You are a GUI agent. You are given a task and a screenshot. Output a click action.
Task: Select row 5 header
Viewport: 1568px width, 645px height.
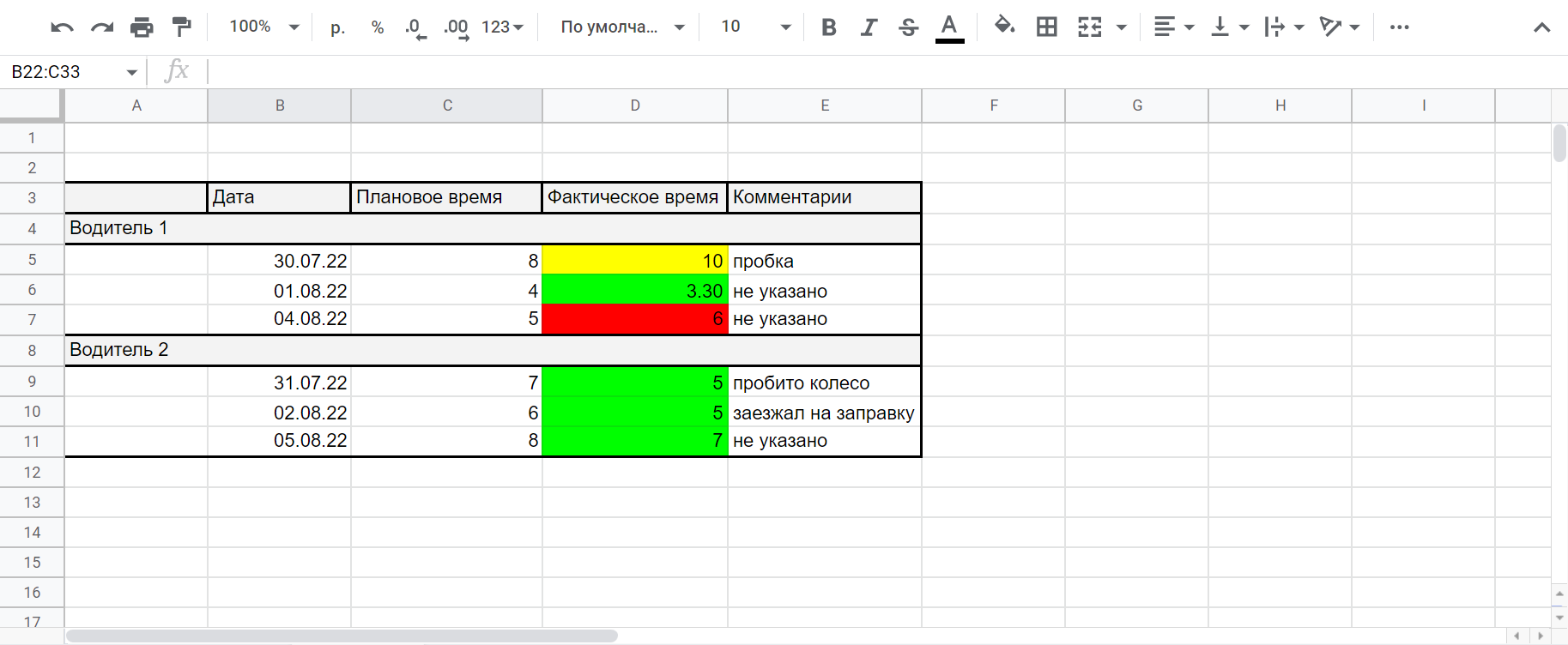[32, 260]
